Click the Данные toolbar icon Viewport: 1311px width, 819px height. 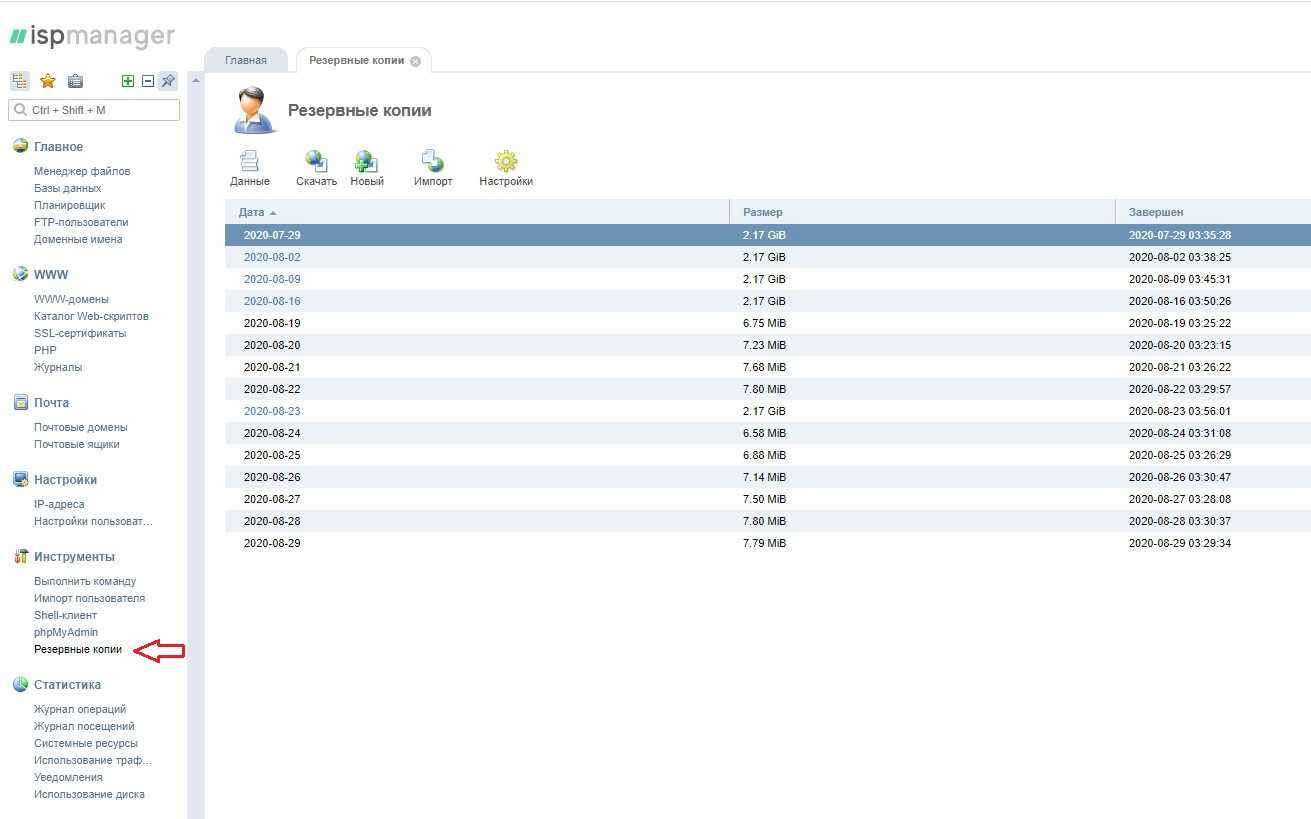tap(249, 162)
